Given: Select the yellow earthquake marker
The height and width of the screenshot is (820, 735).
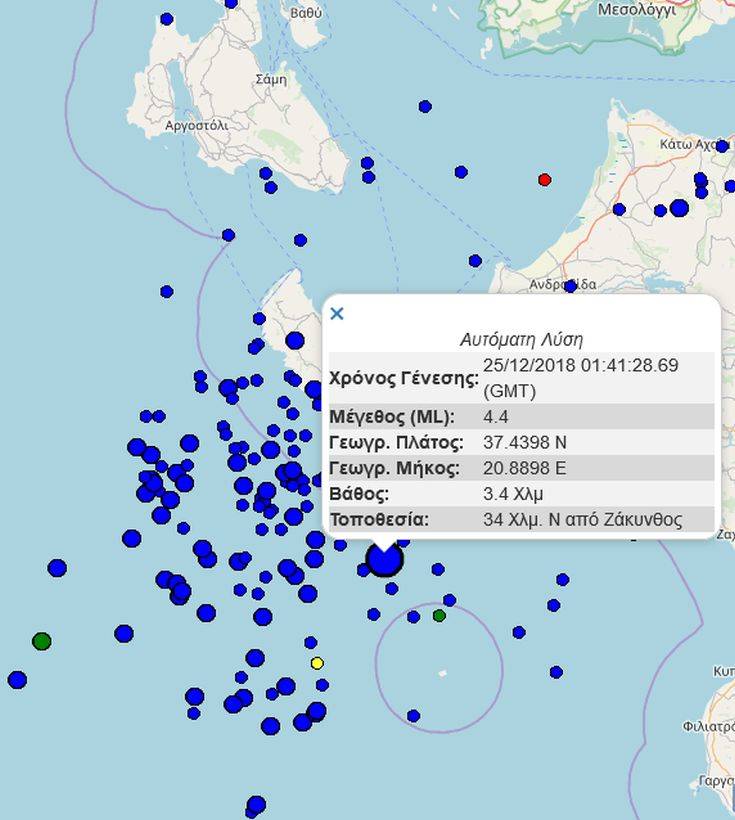Looking at the screenshot, I should pos(317,663).
